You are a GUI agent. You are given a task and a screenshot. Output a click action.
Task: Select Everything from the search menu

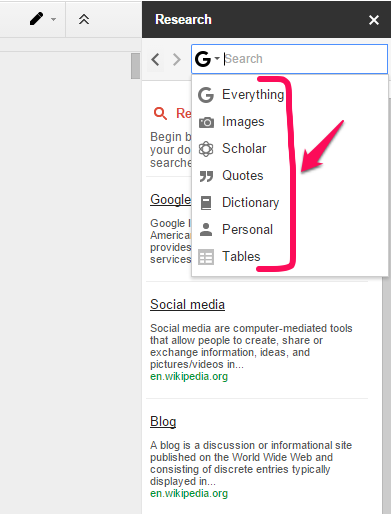[x=241, y=95]
